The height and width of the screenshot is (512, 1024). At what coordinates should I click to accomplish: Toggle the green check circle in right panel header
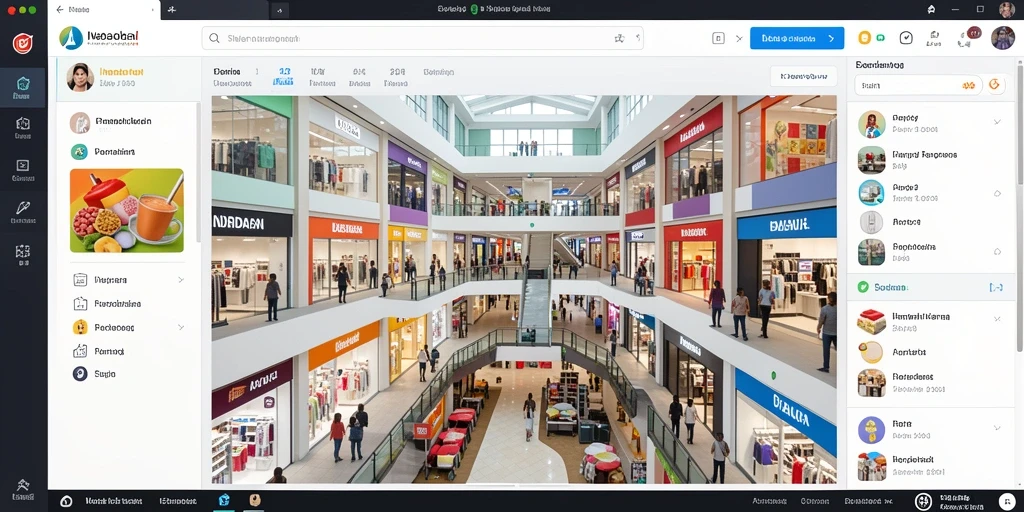click(x=863, y=287)
